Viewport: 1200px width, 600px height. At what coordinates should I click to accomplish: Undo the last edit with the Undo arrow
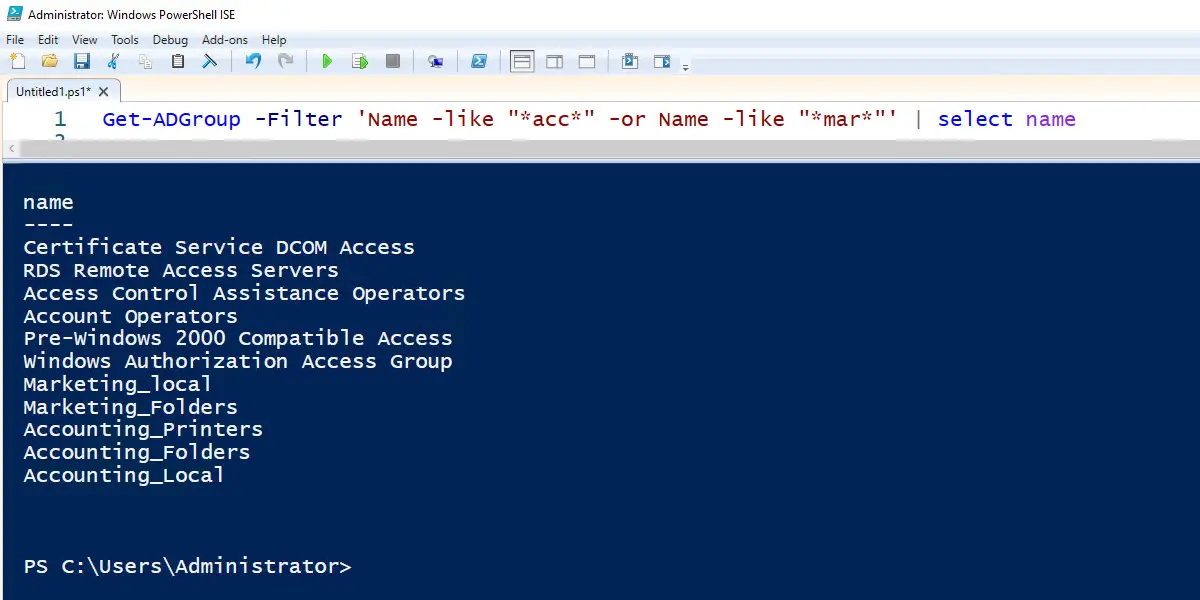tap(253, 62)
